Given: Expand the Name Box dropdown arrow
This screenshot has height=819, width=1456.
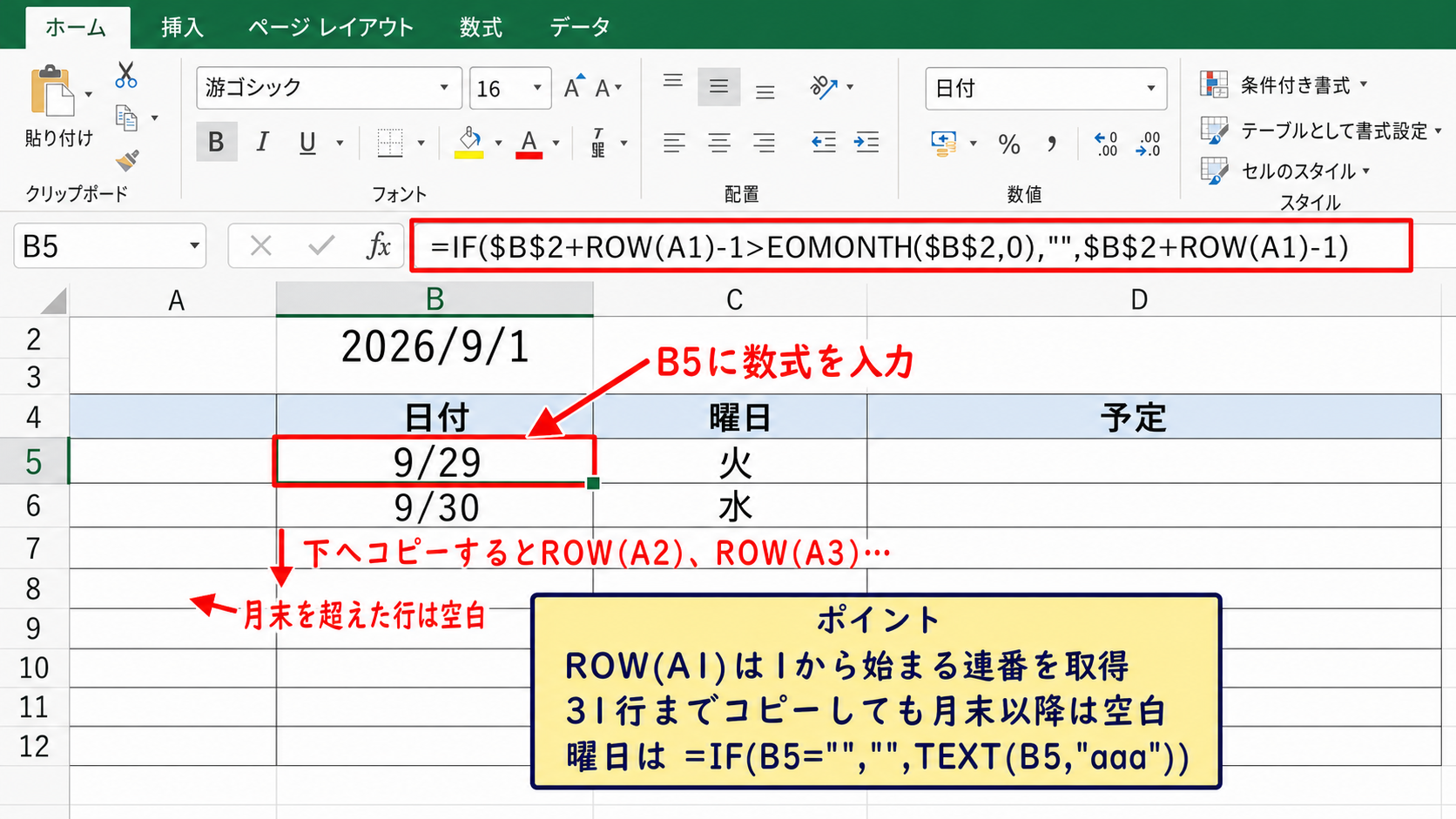Looking at the screenshot, I should (x=194, y=246).
